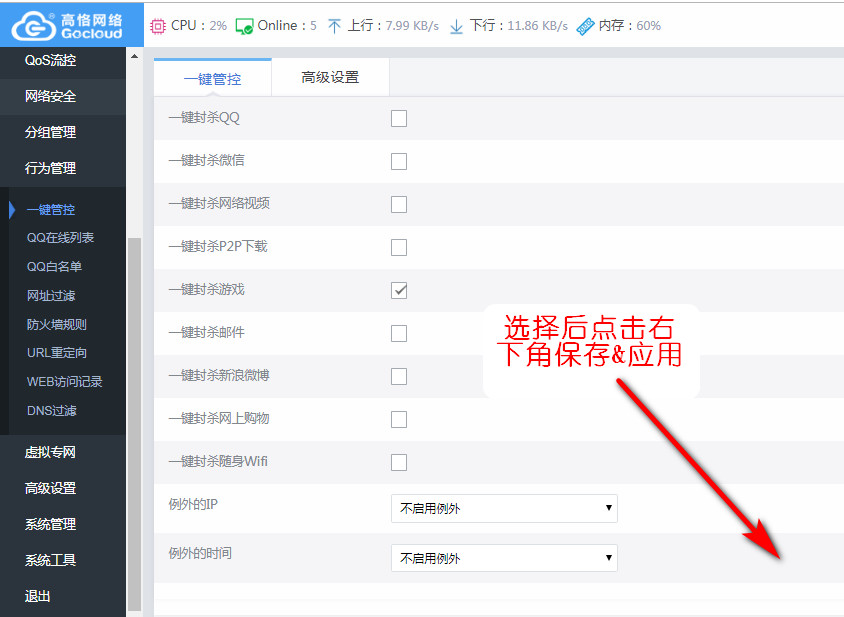Enable the 一键封杀微信 checkbox

pos(399,162)
